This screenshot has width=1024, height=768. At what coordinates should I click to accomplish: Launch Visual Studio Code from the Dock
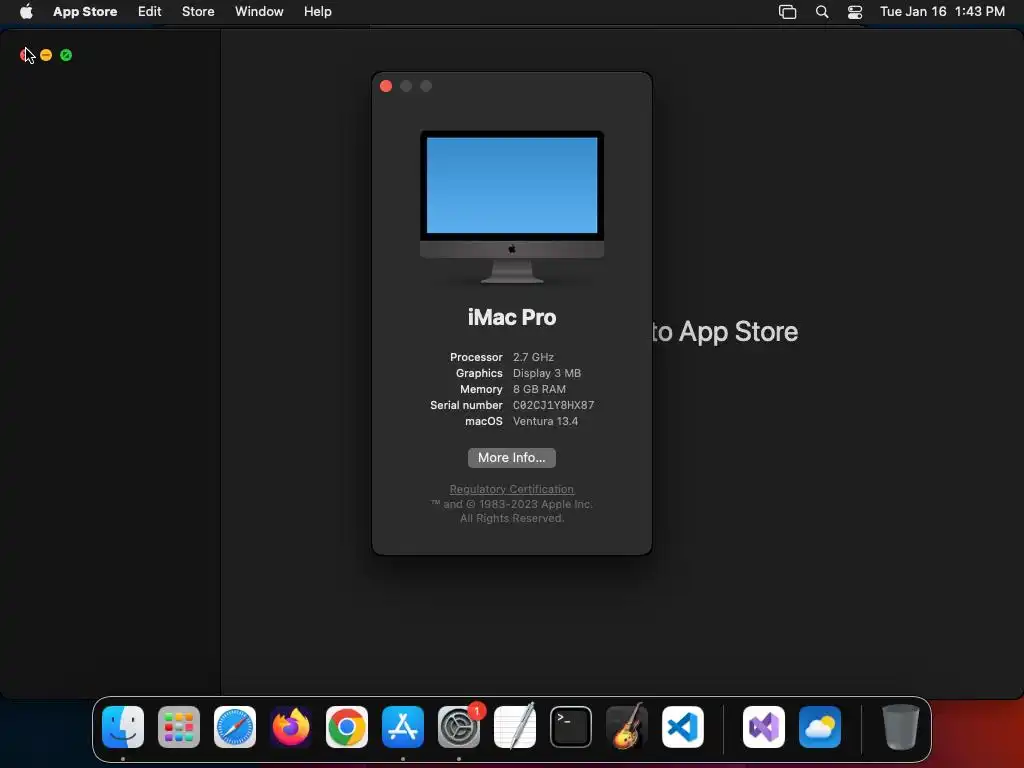point(683,727)
